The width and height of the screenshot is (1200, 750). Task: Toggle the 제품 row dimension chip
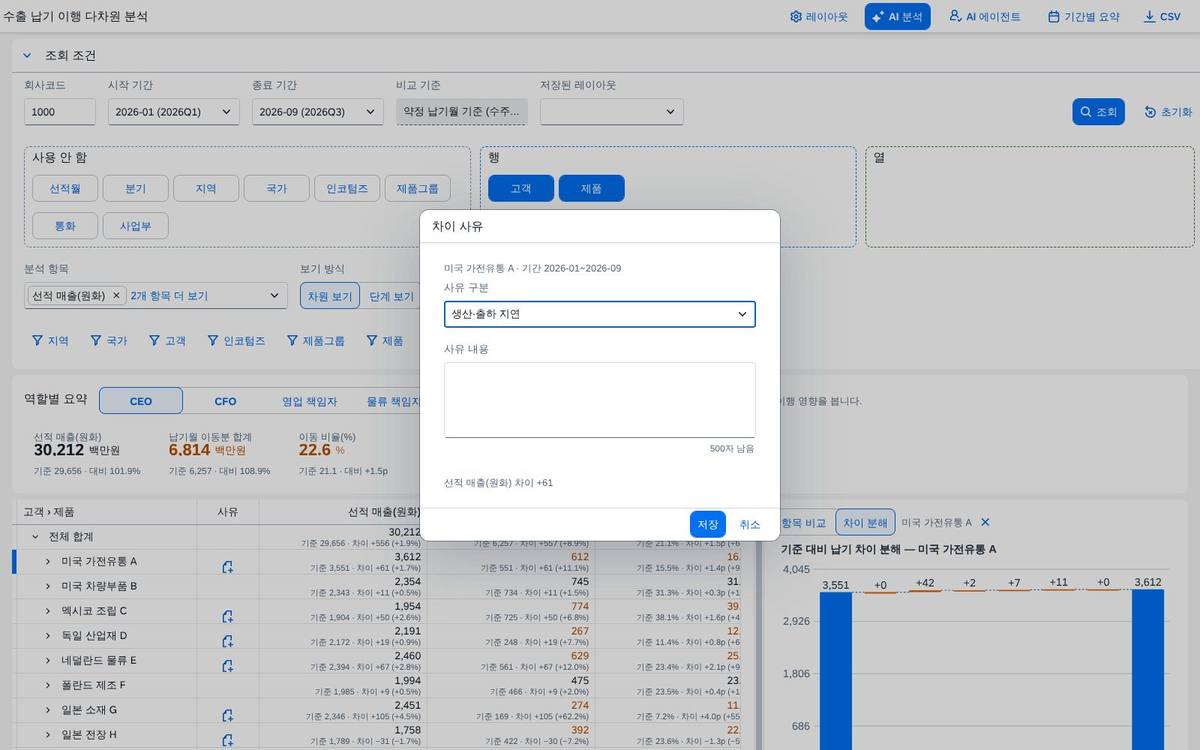tap(592, 188)
